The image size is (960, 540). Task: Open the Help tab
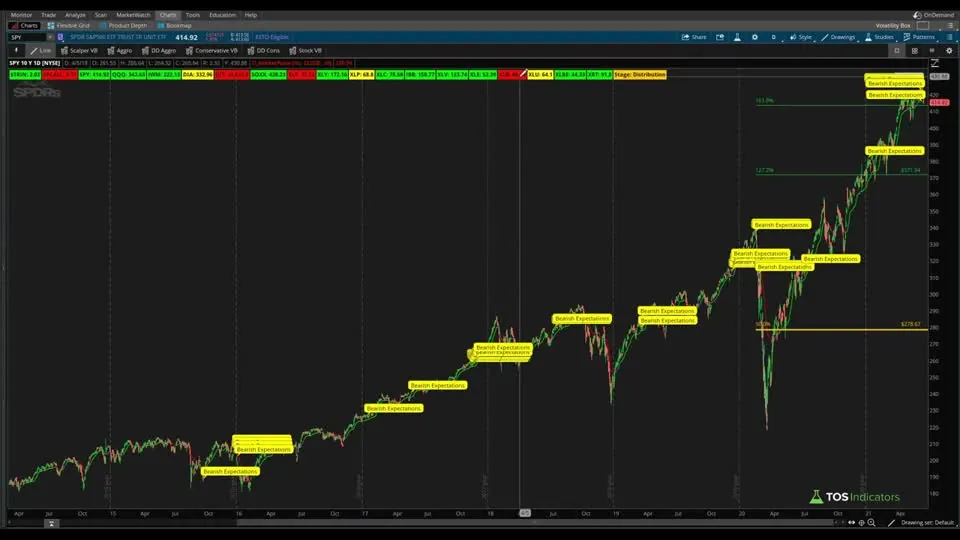point(251,15)
